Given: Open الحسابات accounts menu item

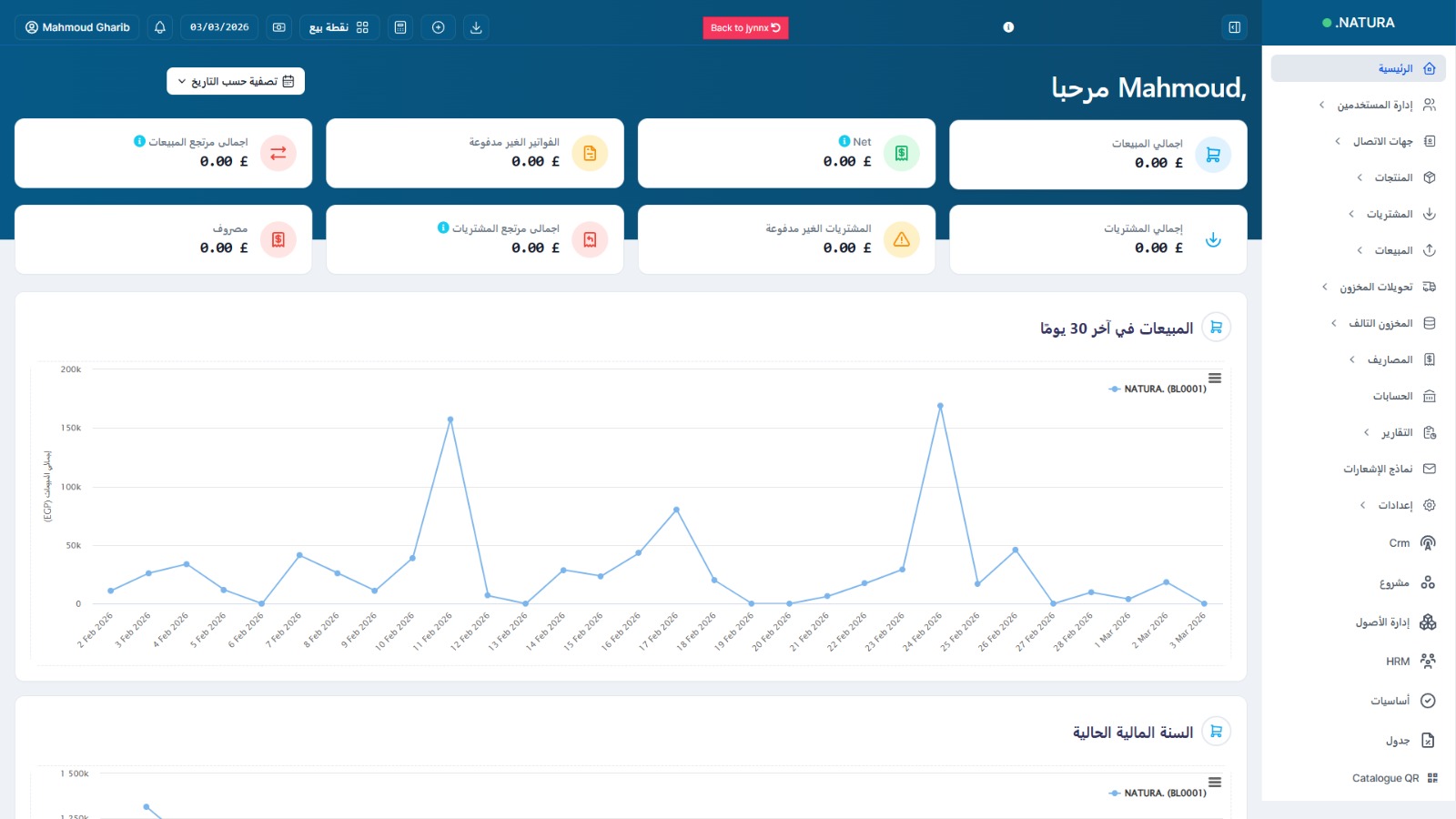Looking at the screenshot, I should pyautogui.click(x=1358, y=396).
